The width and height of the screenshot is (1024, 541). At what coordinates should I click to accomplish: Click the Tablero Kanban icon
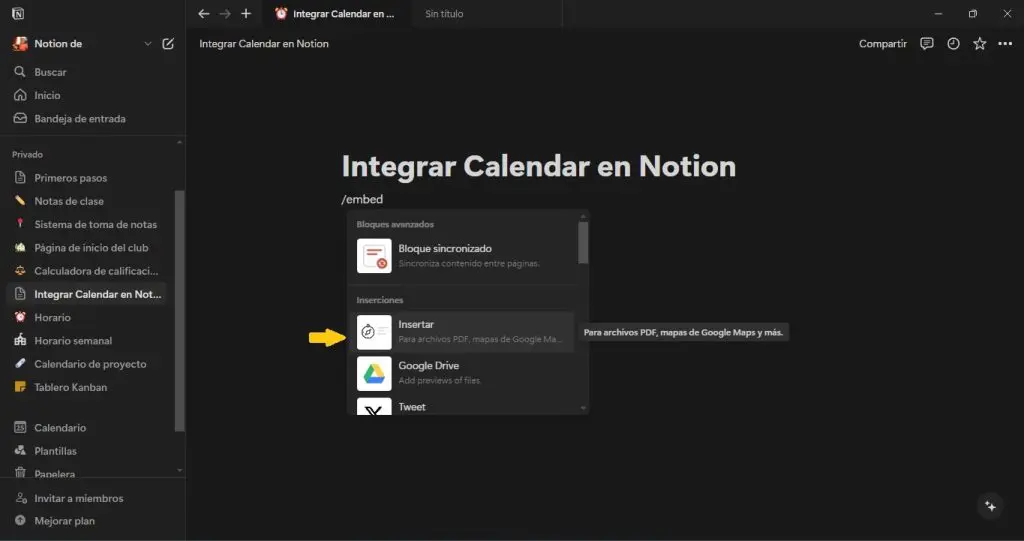20,387
